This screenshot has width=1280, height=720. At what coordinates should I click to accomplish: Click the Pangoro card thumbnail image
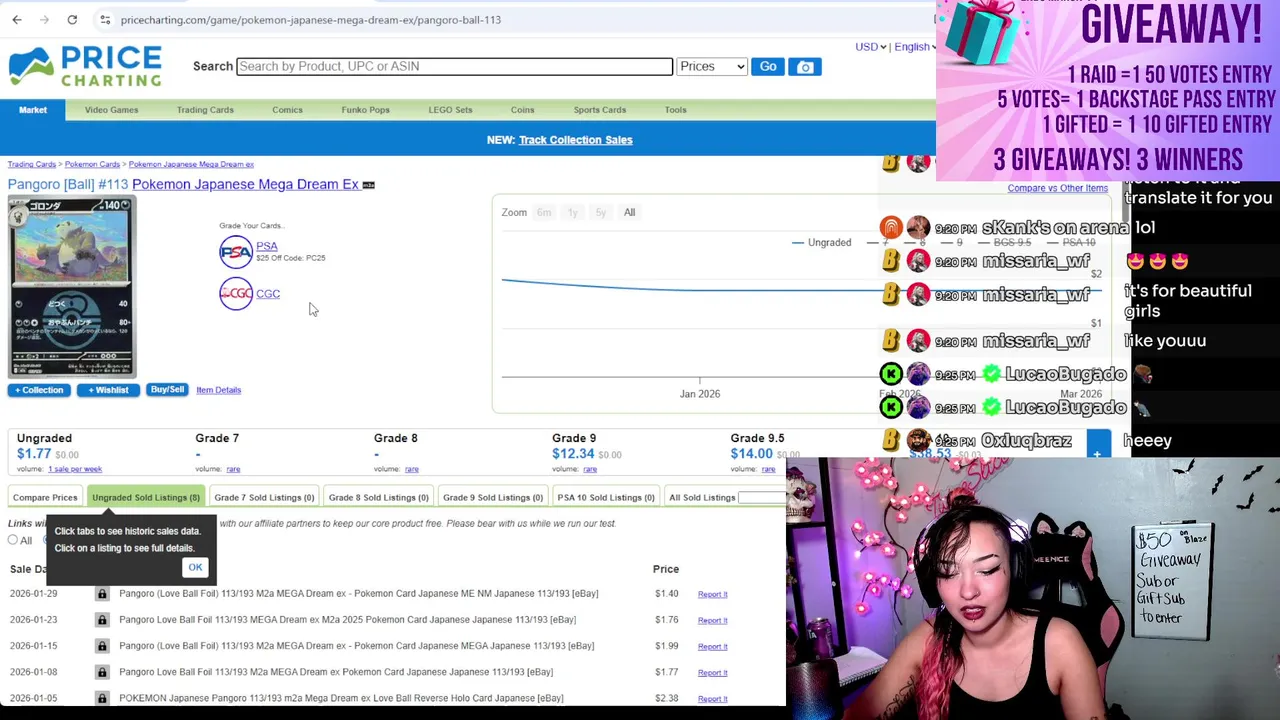[71, 288]
